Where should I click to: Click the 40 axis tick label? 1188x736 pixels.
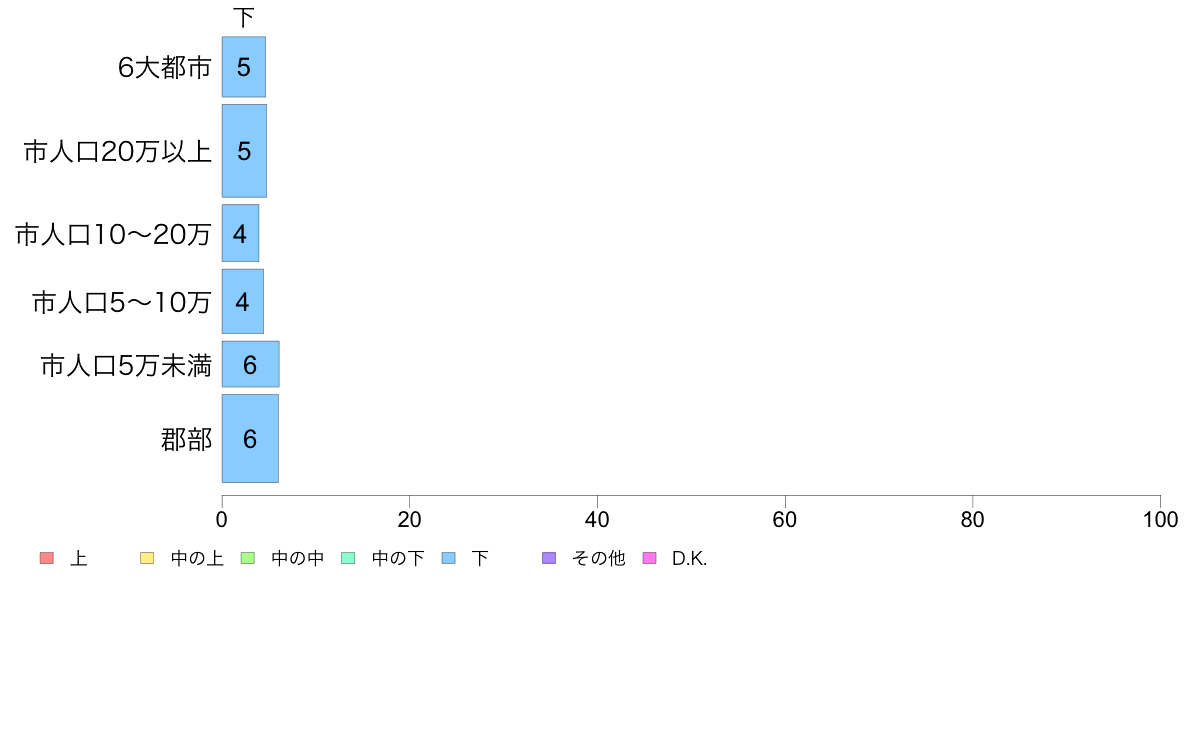tap(597, 519)
